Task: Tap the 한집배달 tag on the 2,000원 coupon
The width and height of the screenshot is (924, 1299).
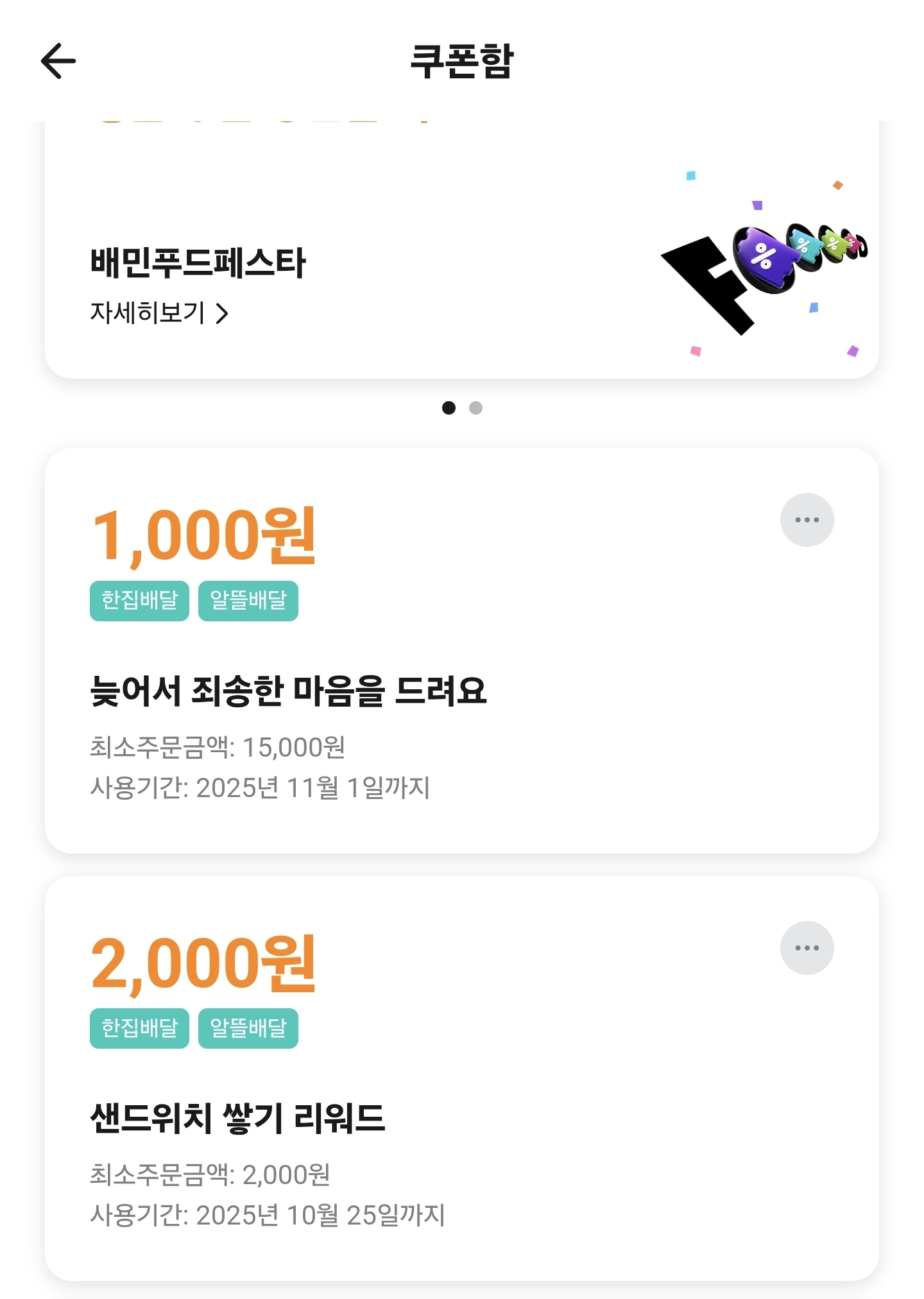Action: [139, 1028]
